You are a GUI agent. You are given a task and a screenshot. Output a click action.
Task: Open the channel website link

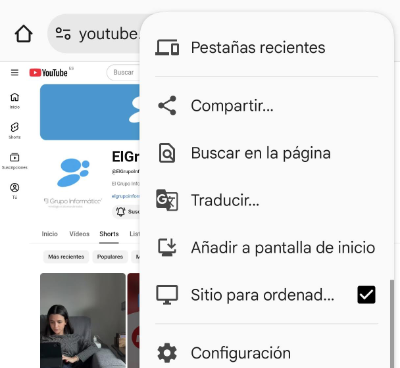(x=126, y=196)
